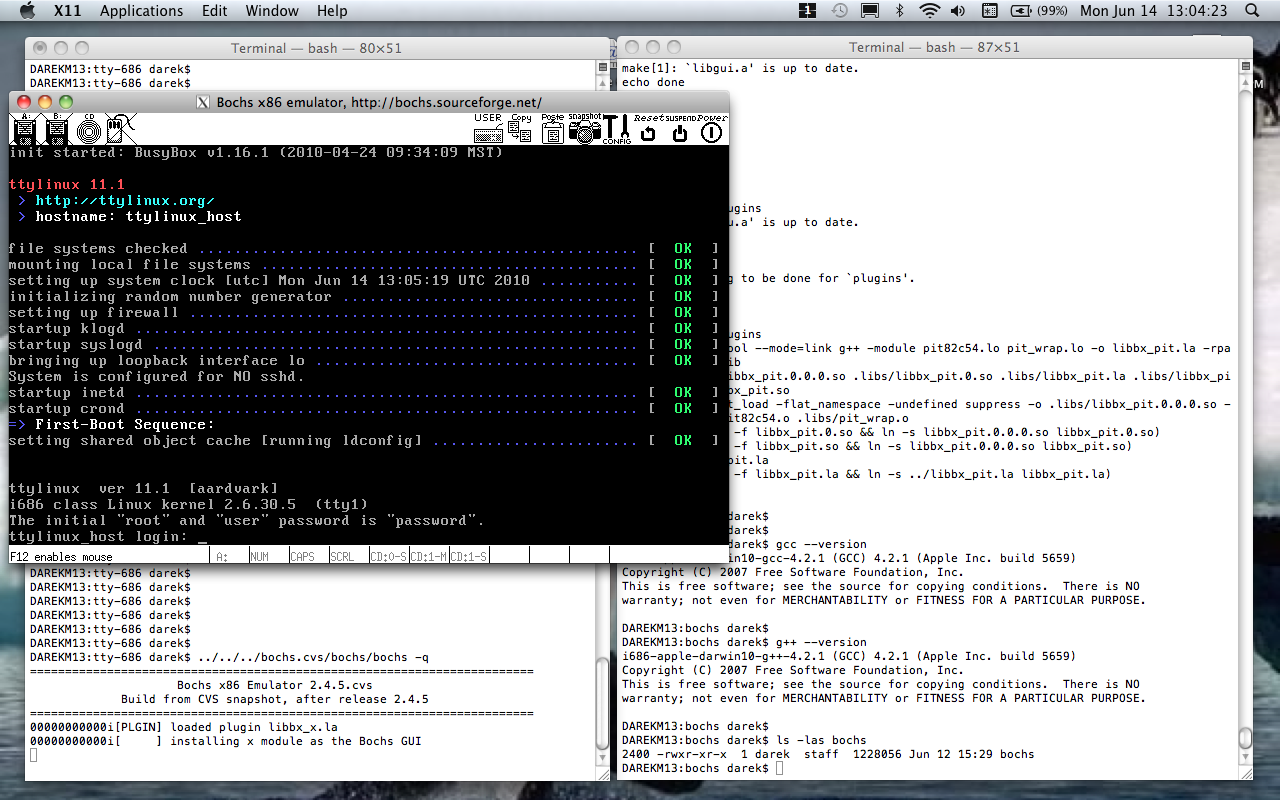Click the Bochs Reset icon
Viewport: 1280px width, 800px height.
(x=648, y=128)
